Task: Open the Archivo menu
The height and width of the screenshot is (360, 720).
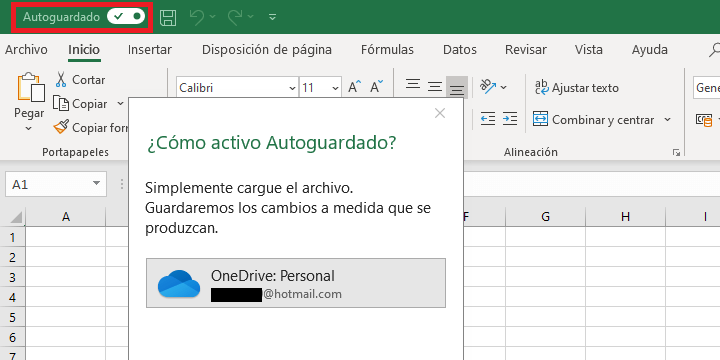Action: tap(26, 49)
